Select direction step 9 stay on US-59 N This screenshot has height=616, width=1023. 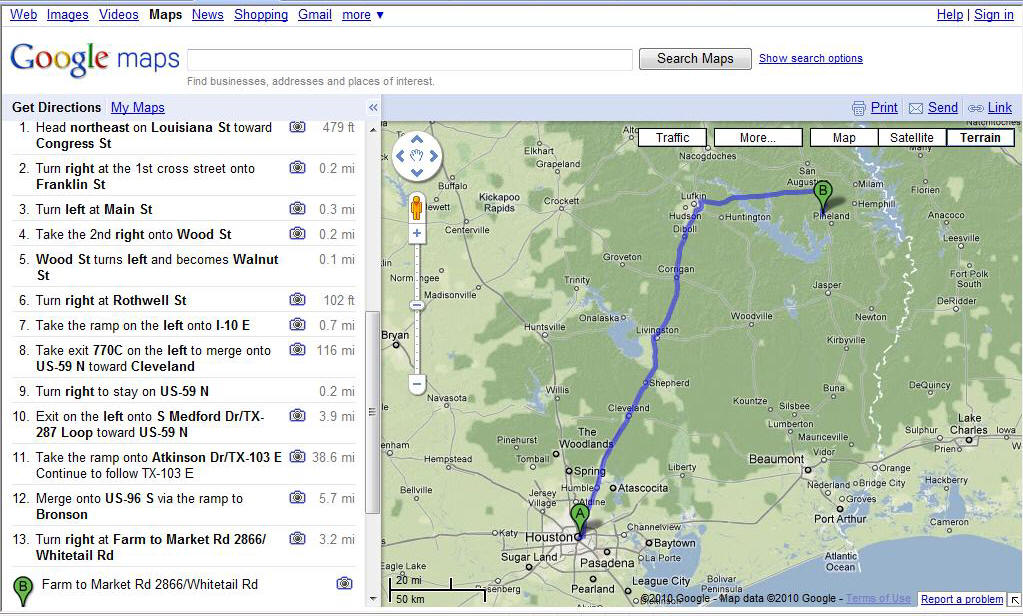coord(184,391)
